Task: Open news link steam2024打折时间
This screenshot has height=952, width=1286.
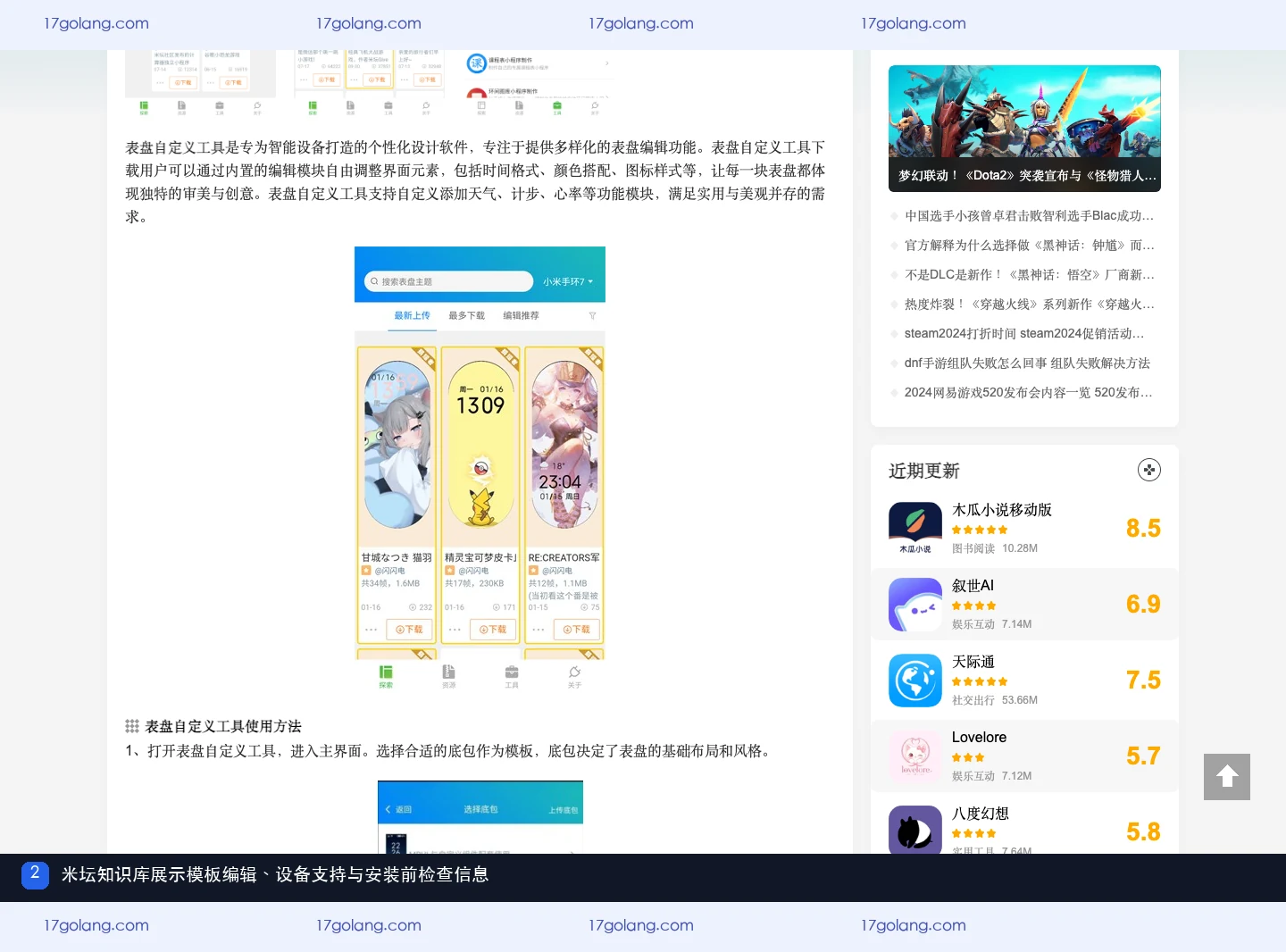Action: point(1024,334)
